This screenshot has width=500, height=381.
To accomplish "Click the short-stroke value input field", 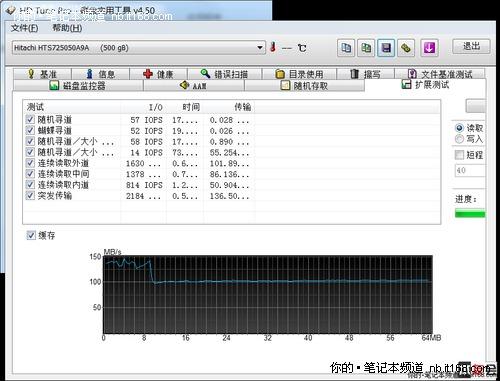I will tap(470, 170).
